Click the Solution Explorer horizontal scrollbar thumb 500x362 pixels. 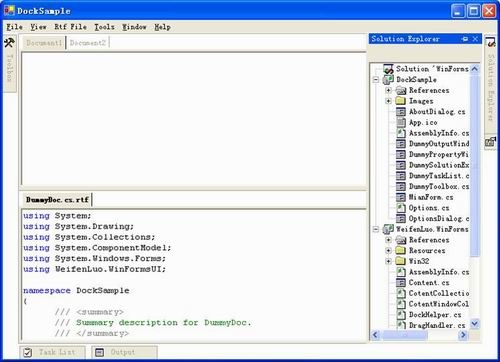[x=404, y=335]
